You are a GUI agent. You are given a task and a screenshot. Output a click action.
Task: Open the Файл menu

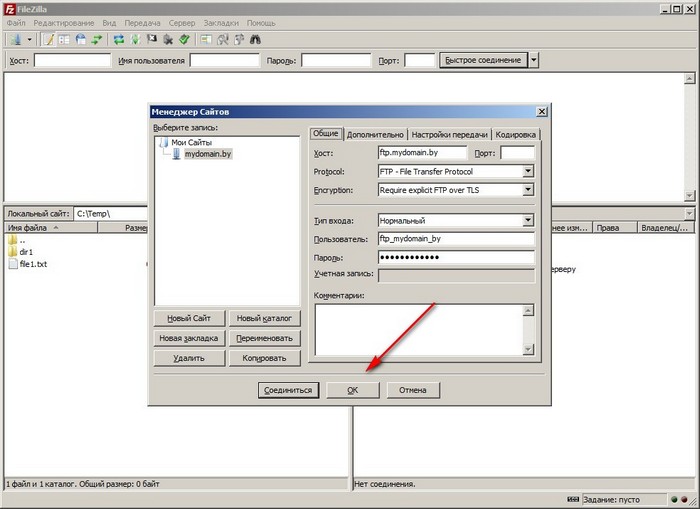(x=16, y=23)
